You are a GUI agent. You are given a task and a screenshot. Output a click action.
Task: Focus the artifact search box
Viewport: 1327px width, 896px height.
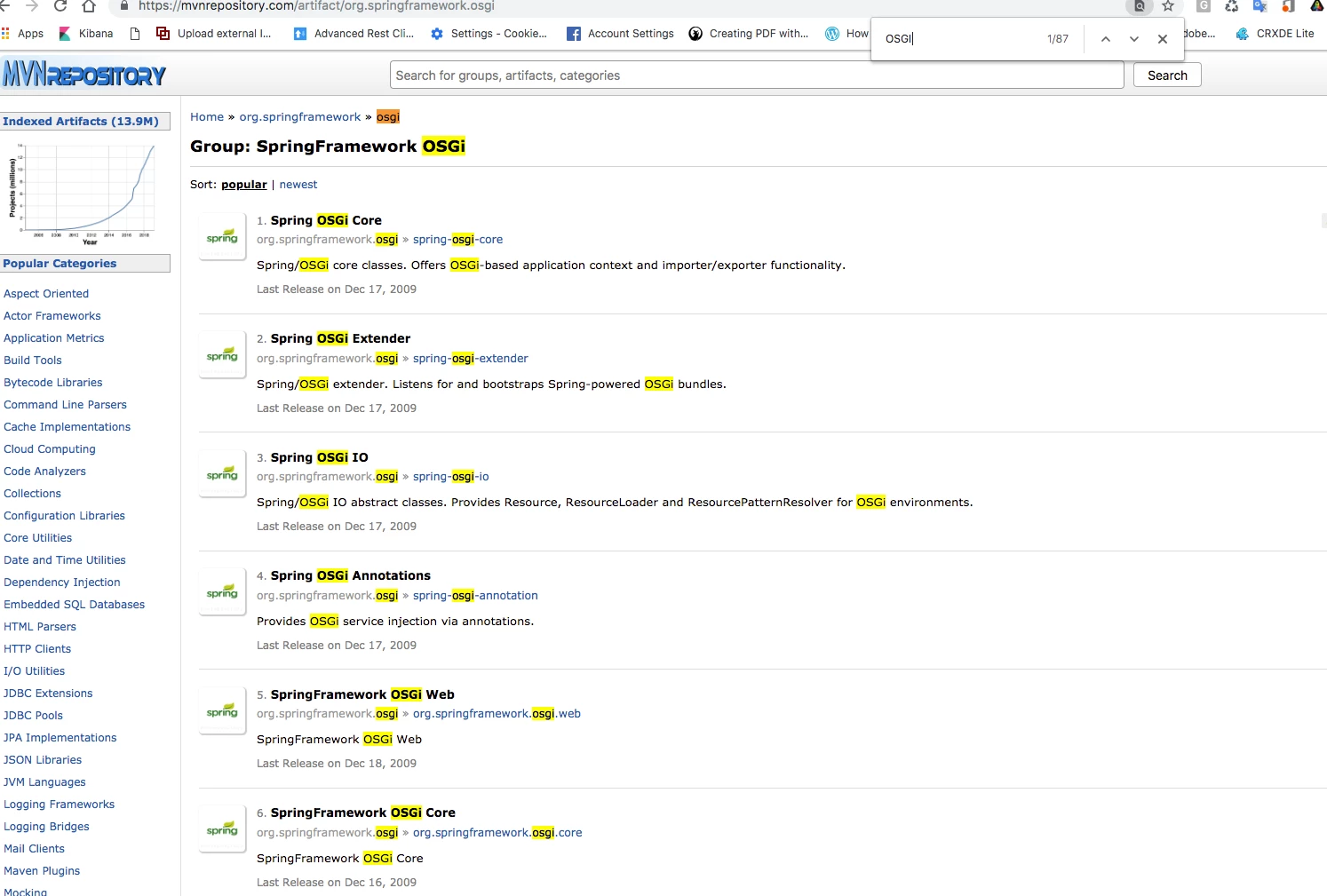757,75
